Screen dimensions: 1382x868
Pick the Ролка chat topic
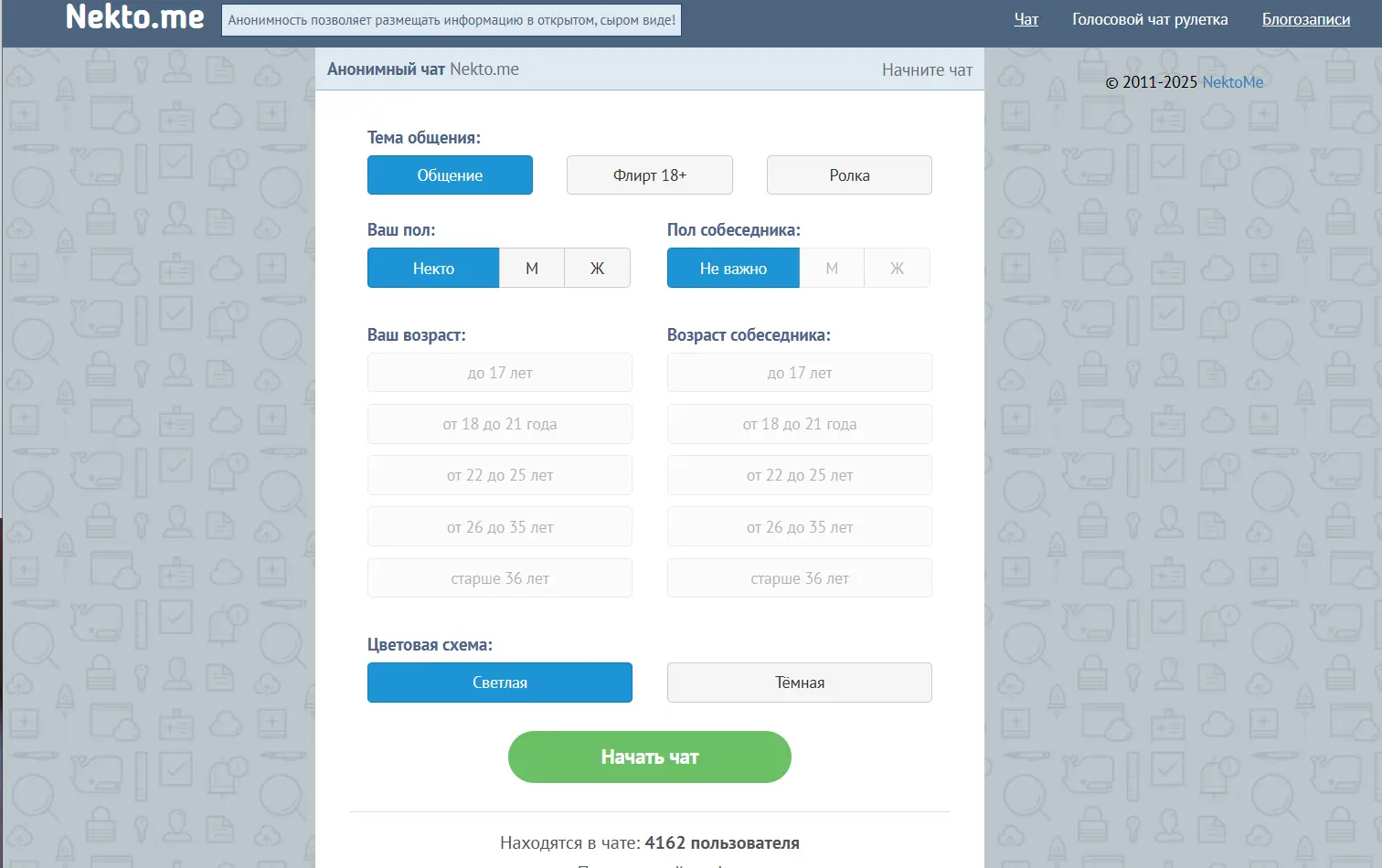(x=849, y=175)
